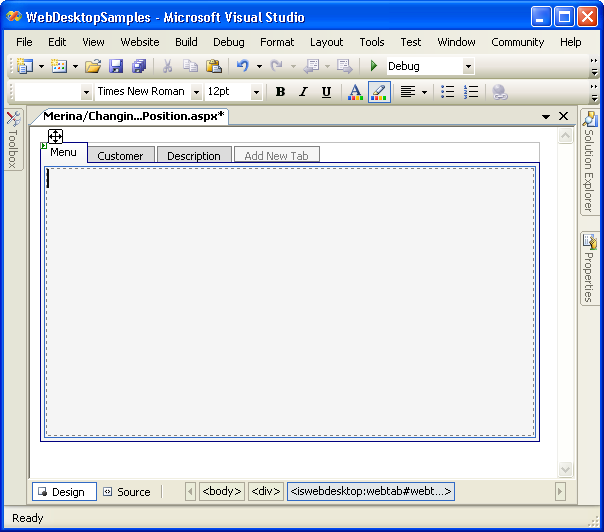Click the numbered list icon

coord(471,92)
